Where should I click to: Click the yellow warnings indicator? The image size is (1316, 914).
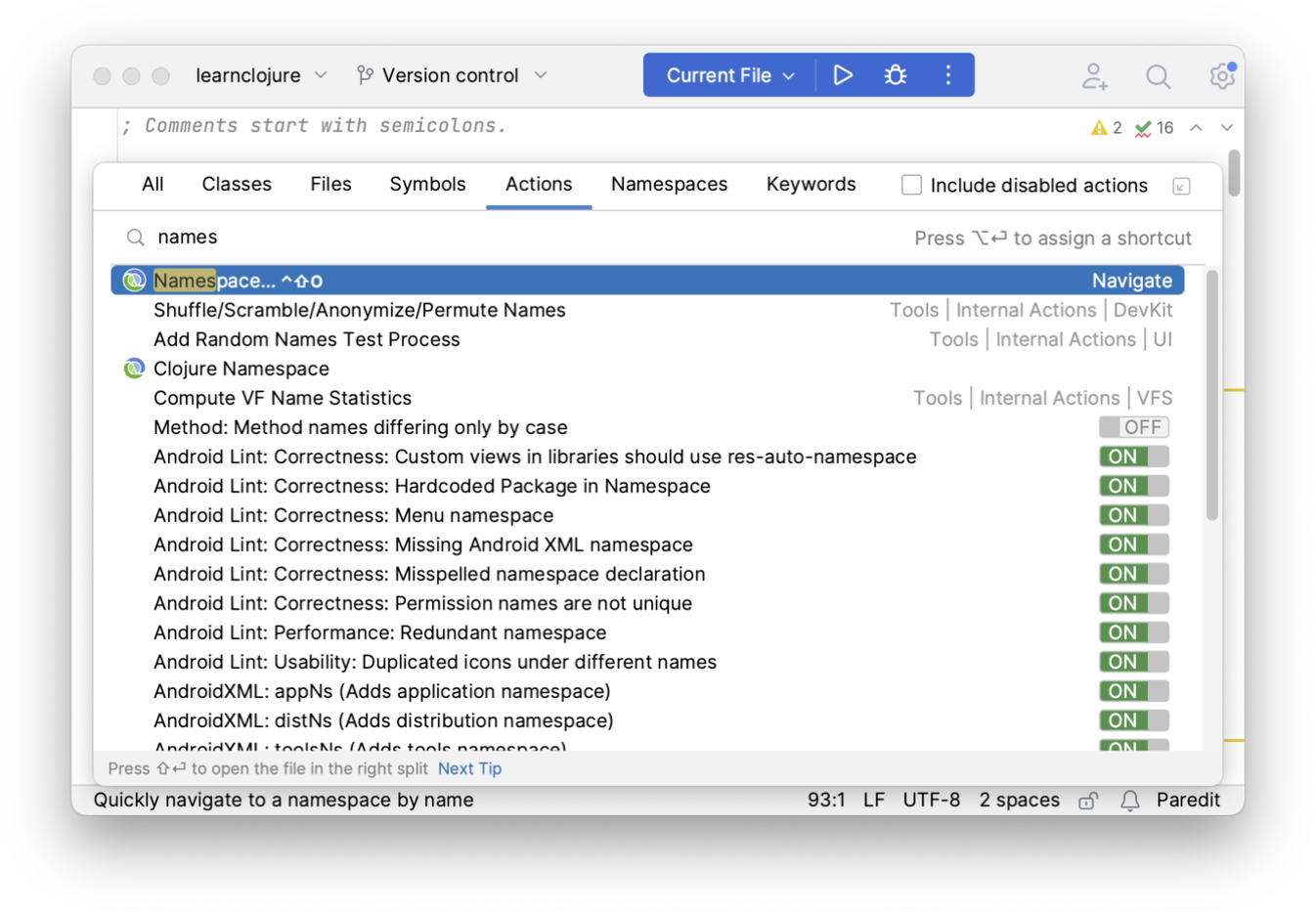[1107, 128]
